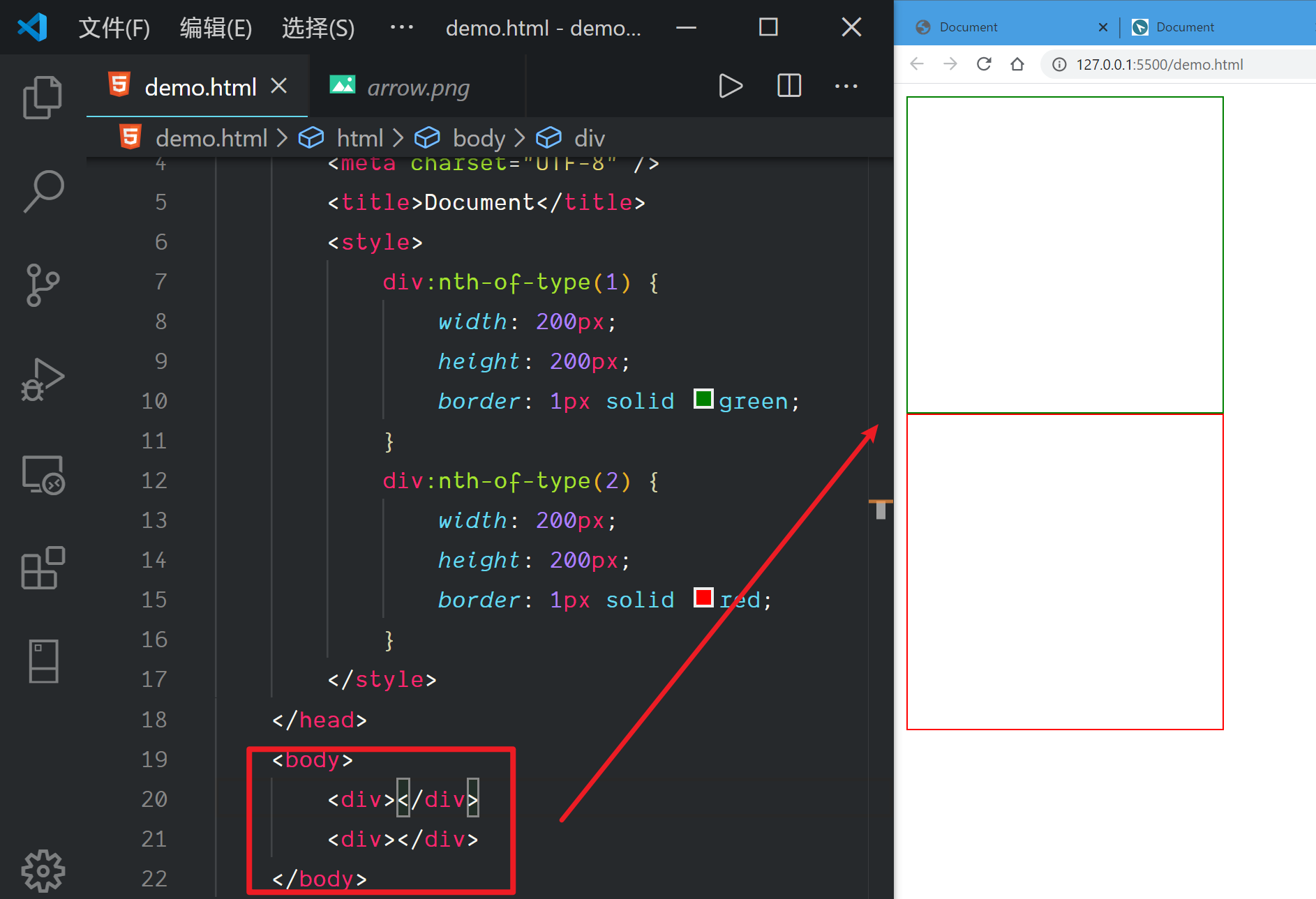The width and height of the screenshot is (1316, 899).
Task: Click line number 12 in the gutter
Action: click(x=154, y=481)
